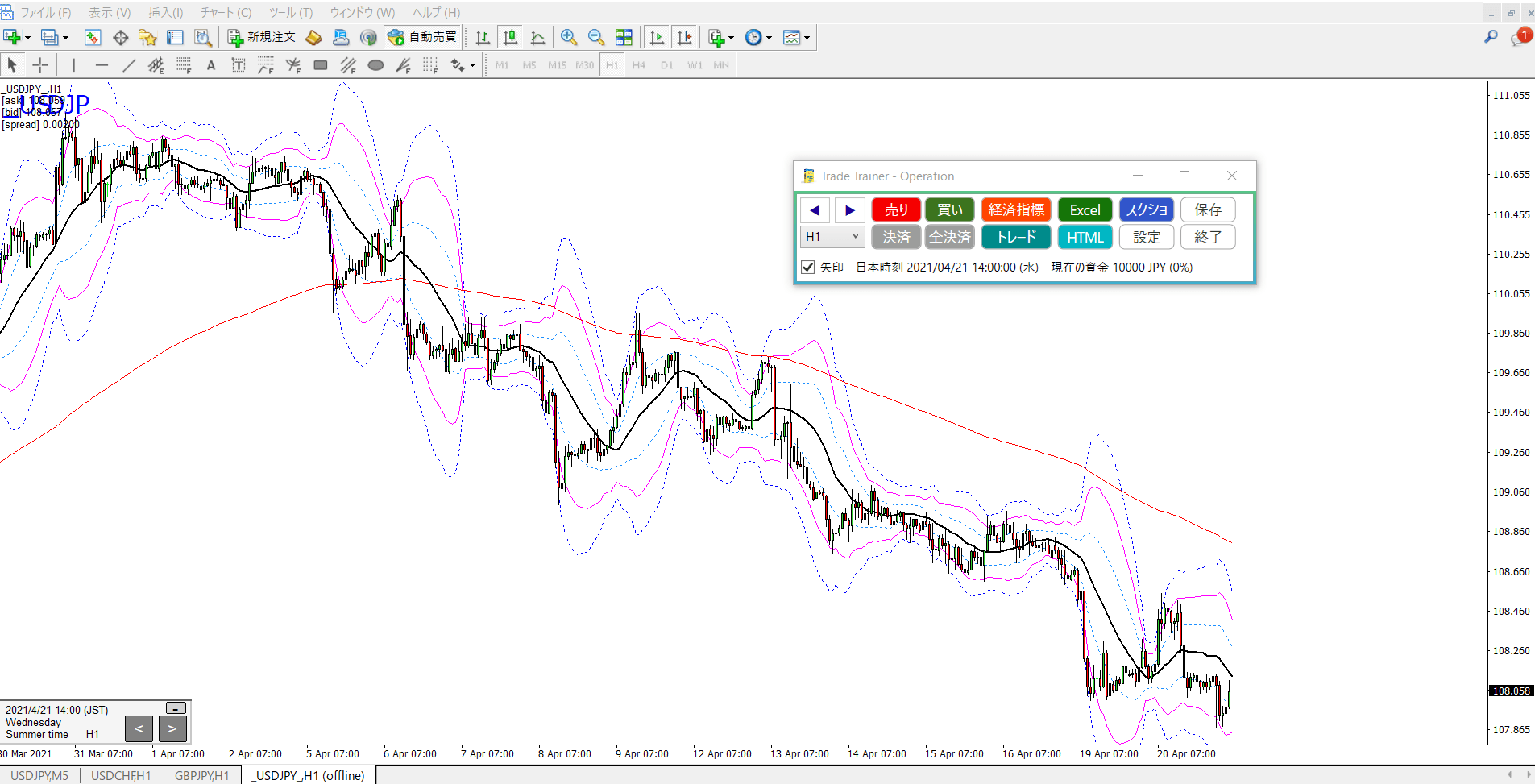Click the notification bubble showing badge 1
Viewport: 1535px width, 784px height.
(x=1520, y=37)
